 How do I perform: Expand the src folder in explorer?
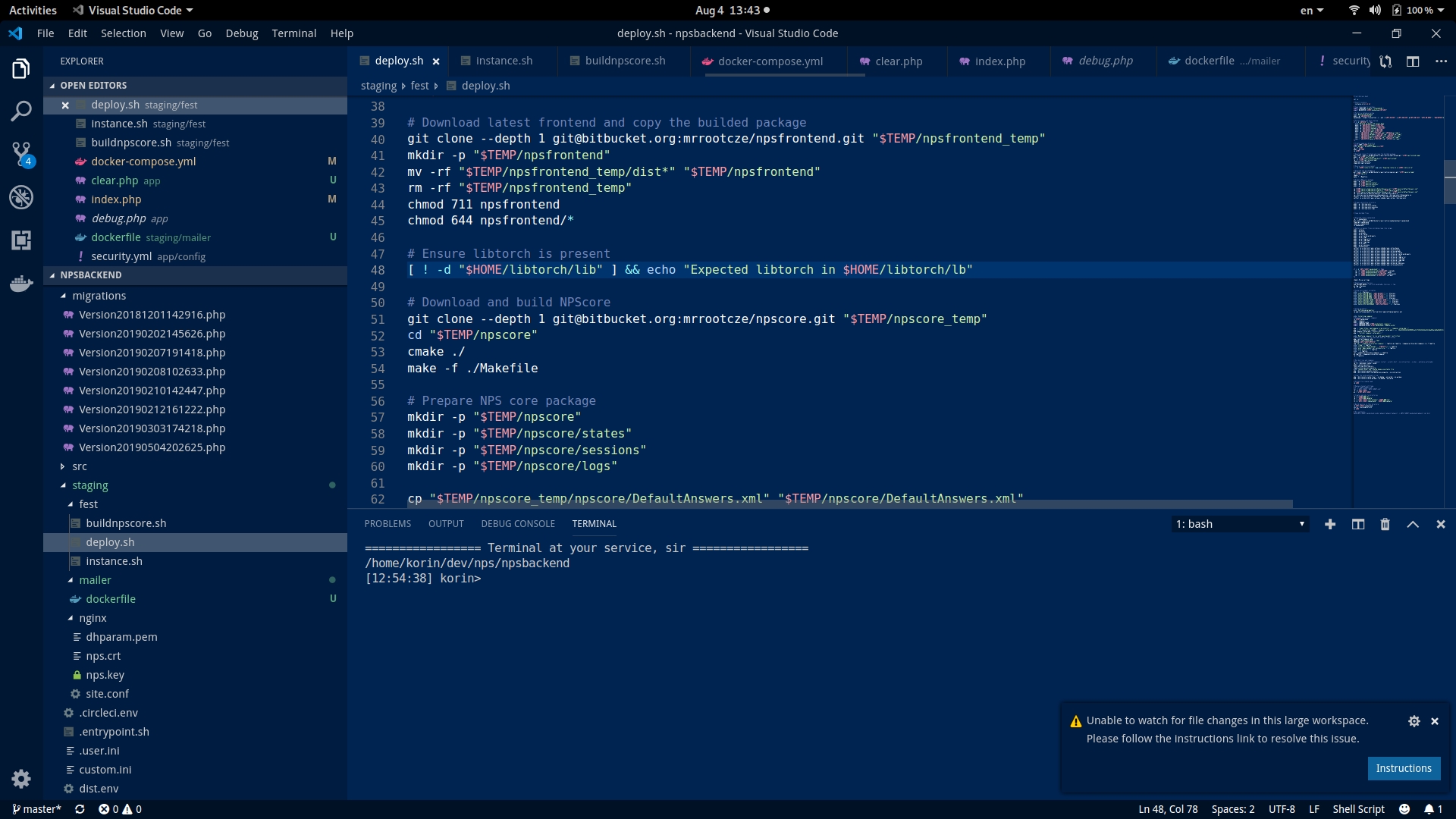pos(80,466)
